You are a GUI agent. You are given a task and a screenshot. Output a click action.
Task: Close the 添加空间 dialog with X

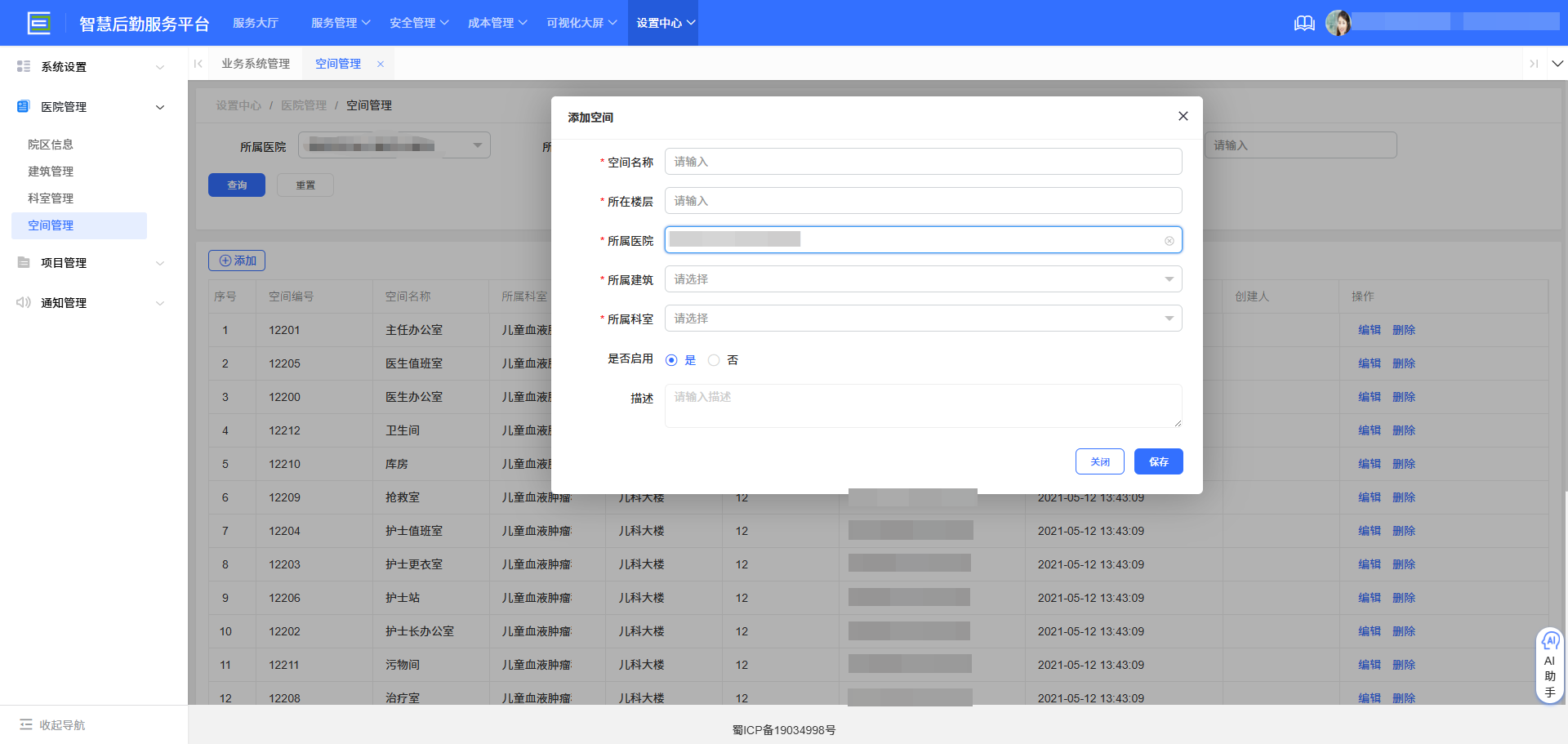(x=1183, y=116)
